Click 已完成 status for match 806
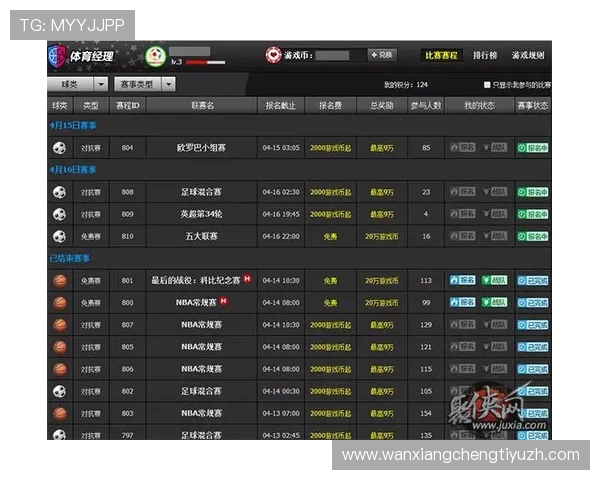The image size is (600, 480). click(x=533, y=370)
